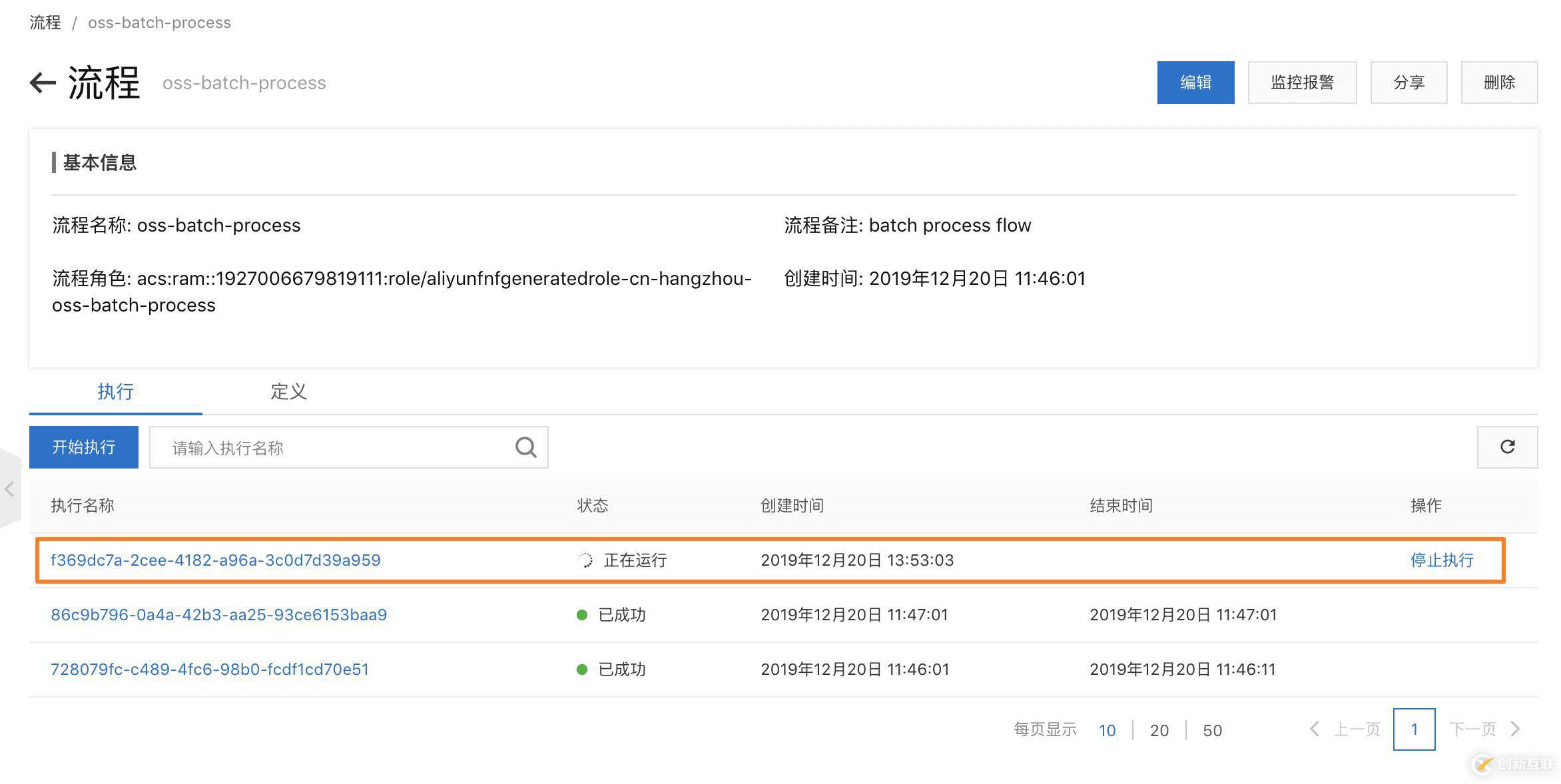Click the 分享 share icon button
This screenshot has width=1561, height=784.
coord(1407,82)
